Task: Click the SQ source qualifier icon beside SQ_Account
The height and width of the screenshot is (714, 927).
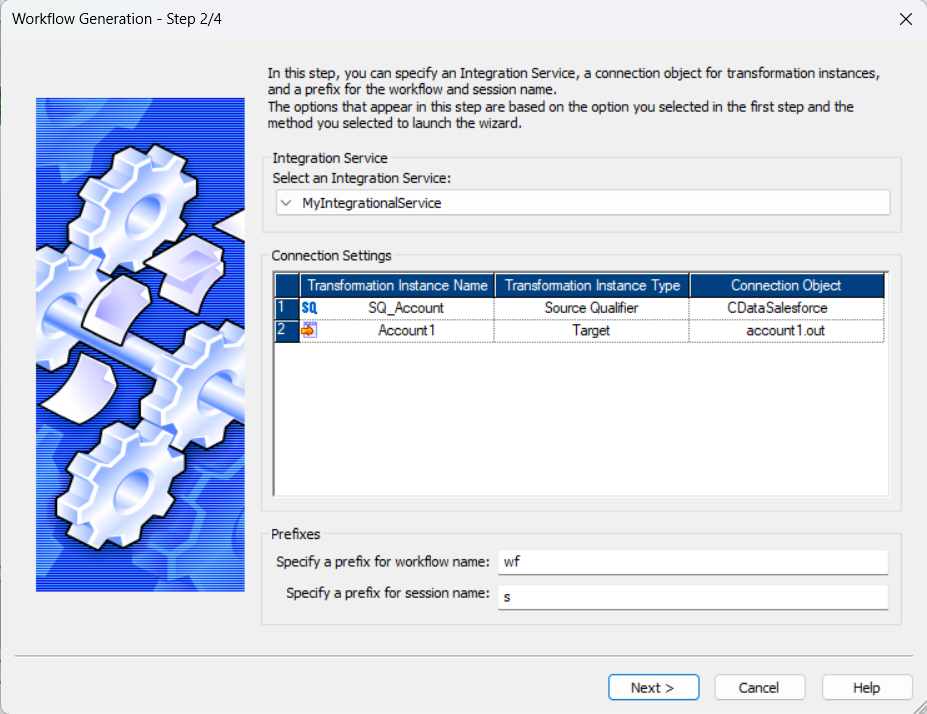Action: (308, 307)
